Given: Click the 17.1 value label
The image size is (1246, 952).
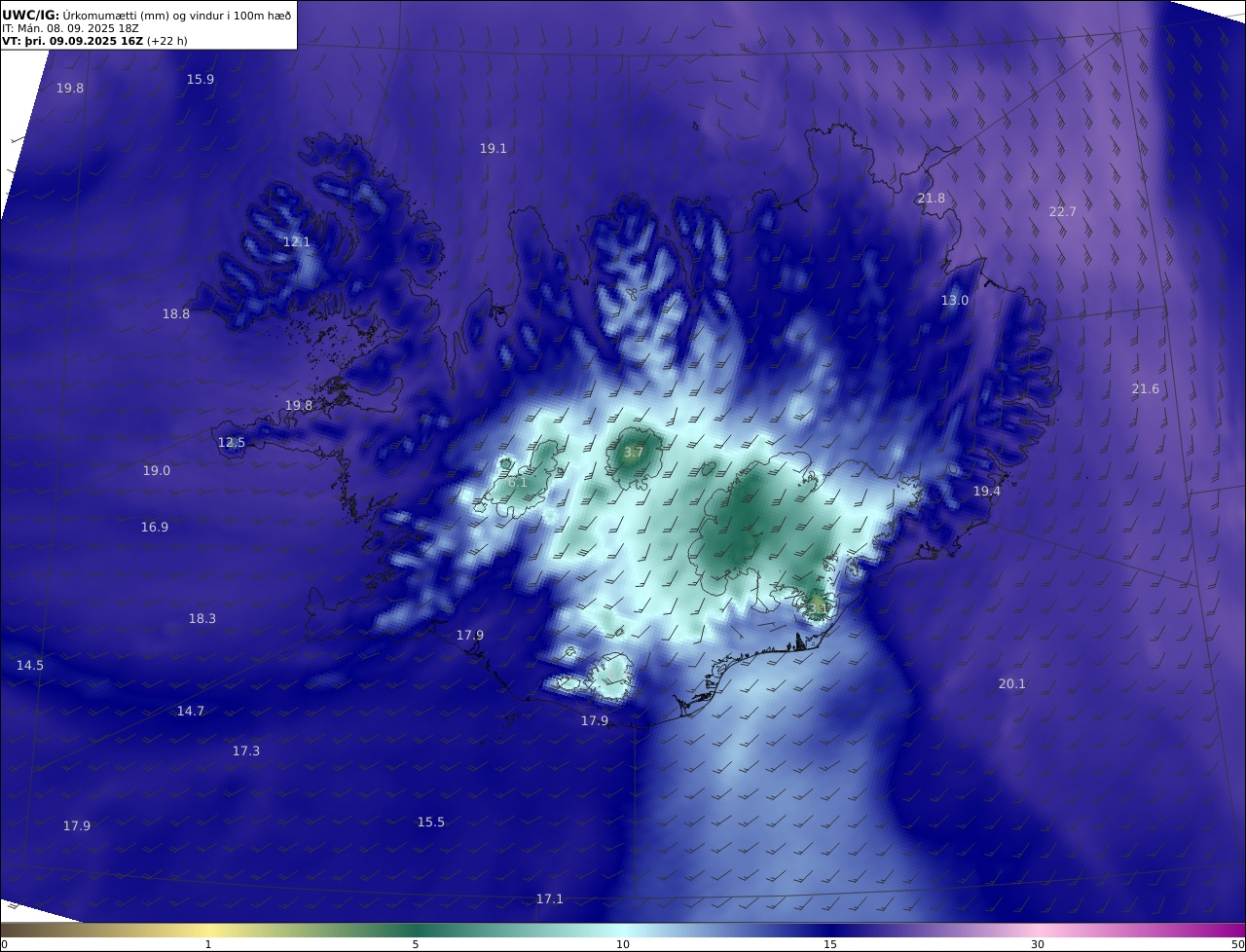Looking at the screenshot, I should [x=550, y=898].
